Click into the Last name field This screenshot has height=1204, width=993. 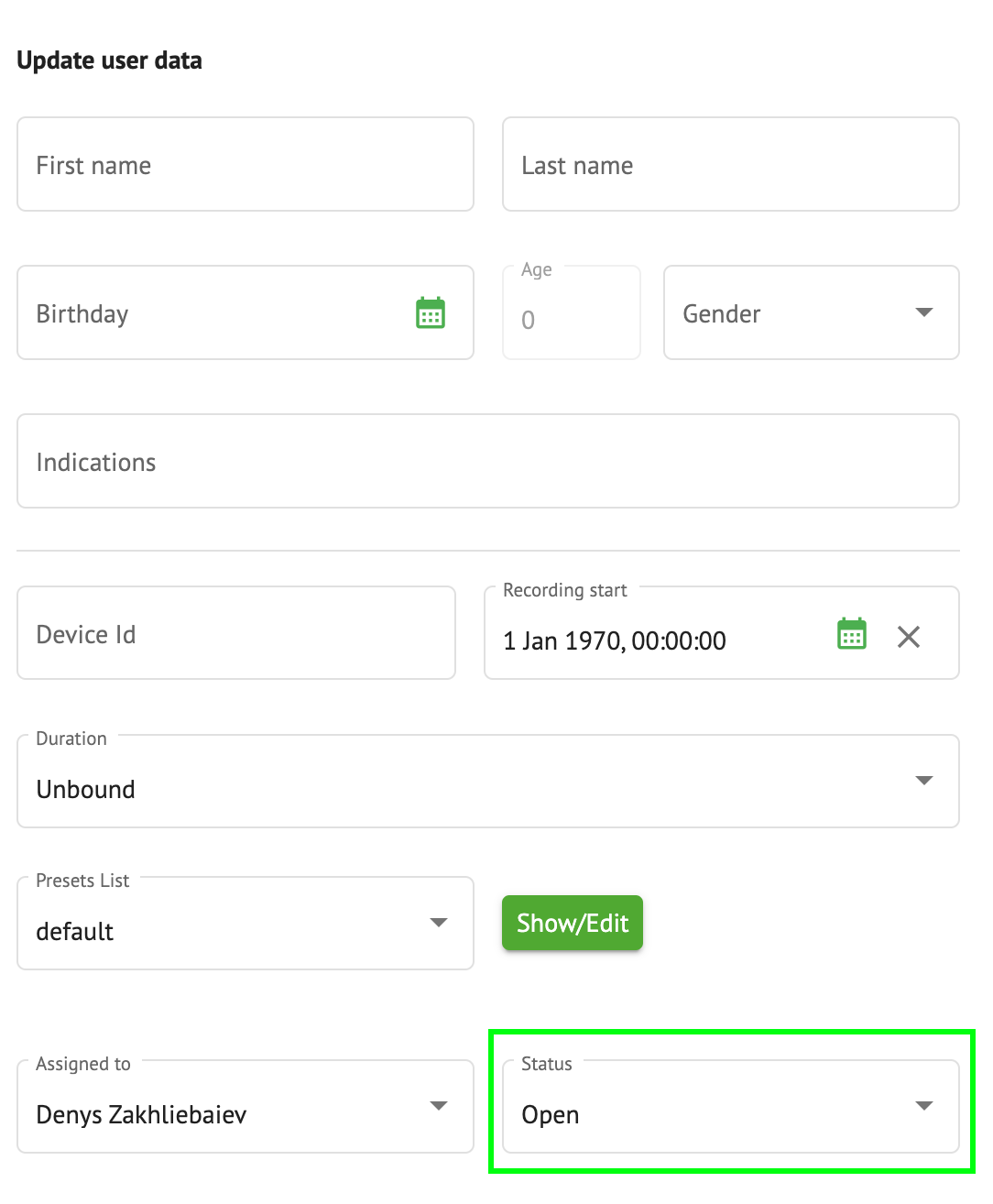[730, 165]
